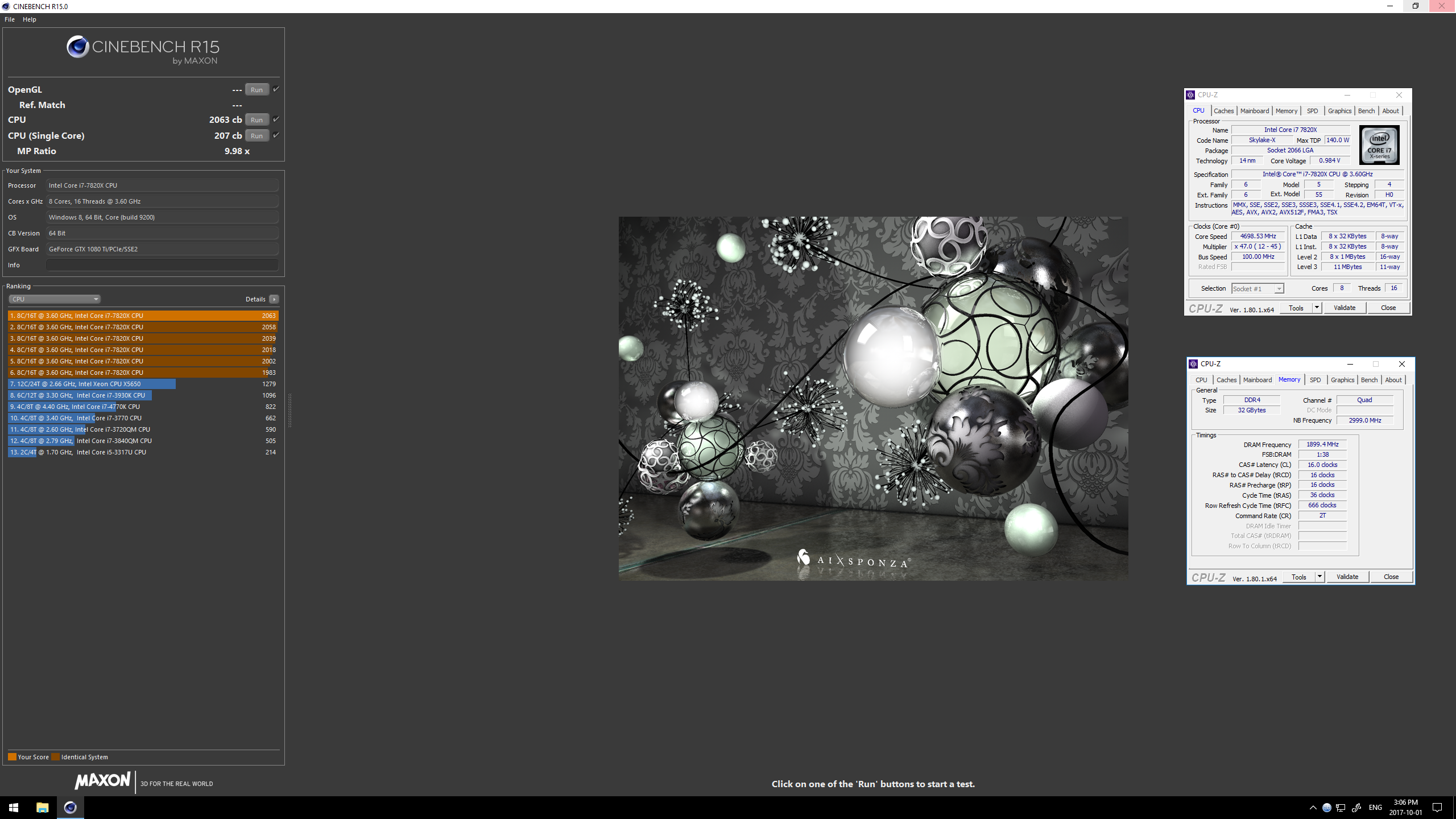
Task: Show hidden tray icons chevron
Action: 1313,808
